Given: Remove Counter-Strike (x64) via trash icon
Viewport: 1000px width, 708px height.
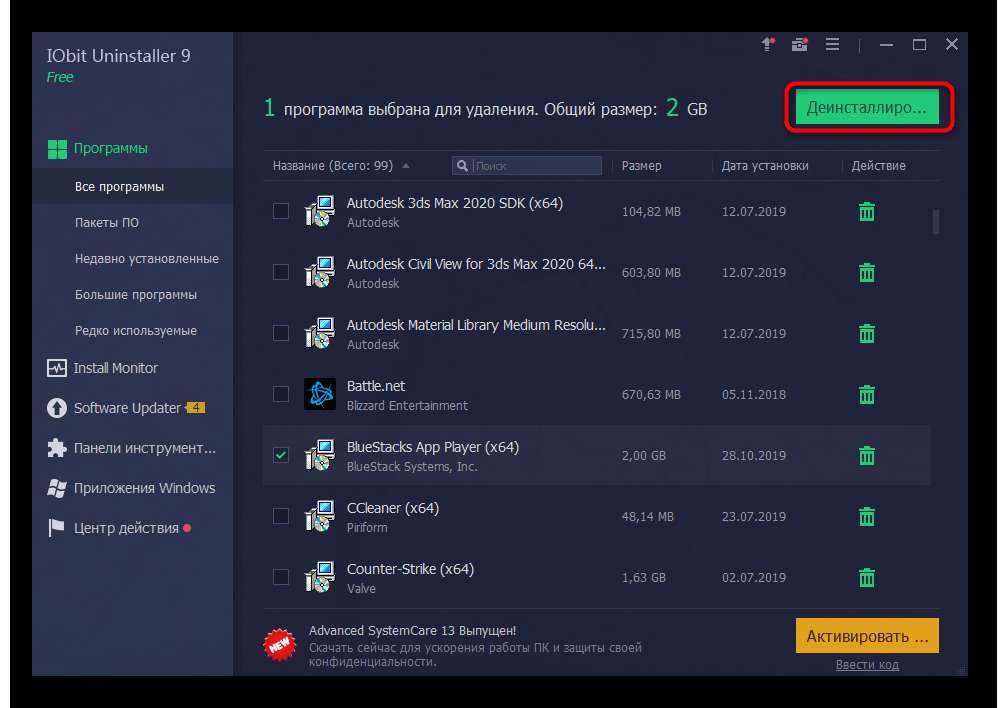Looking at the screenshot, I should click(867, 577).
